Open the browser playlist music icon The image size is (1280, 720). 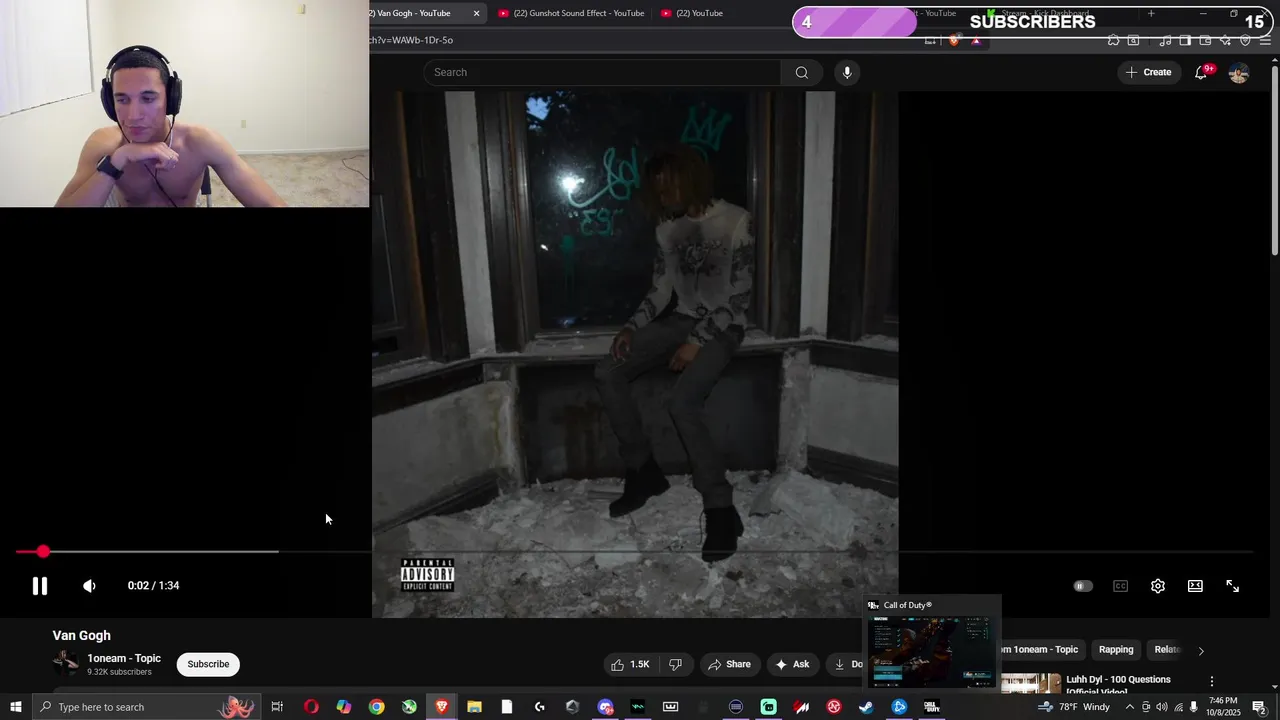pyautogui.click(x=1166, y=40)
